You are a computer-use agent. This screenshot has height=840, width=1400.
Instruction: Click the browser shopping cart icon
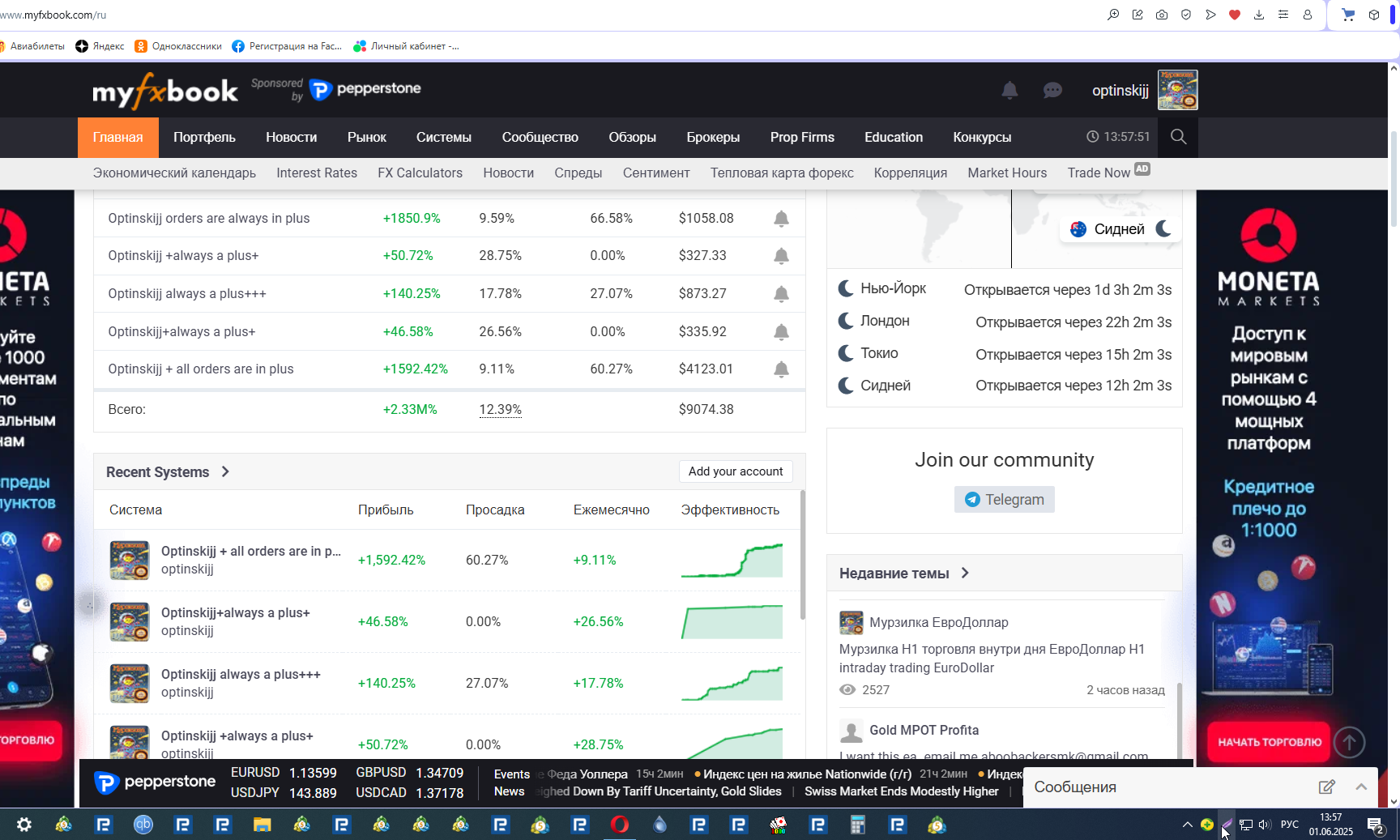1348,15
